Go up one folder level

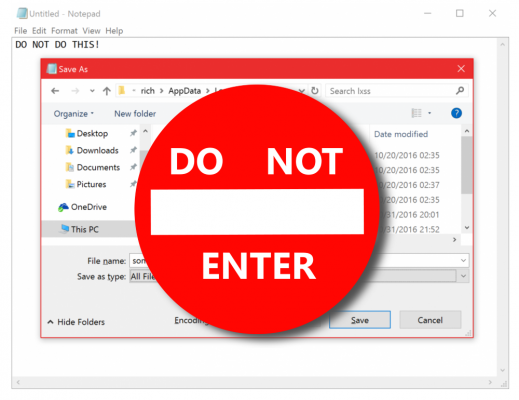[107, 91]
